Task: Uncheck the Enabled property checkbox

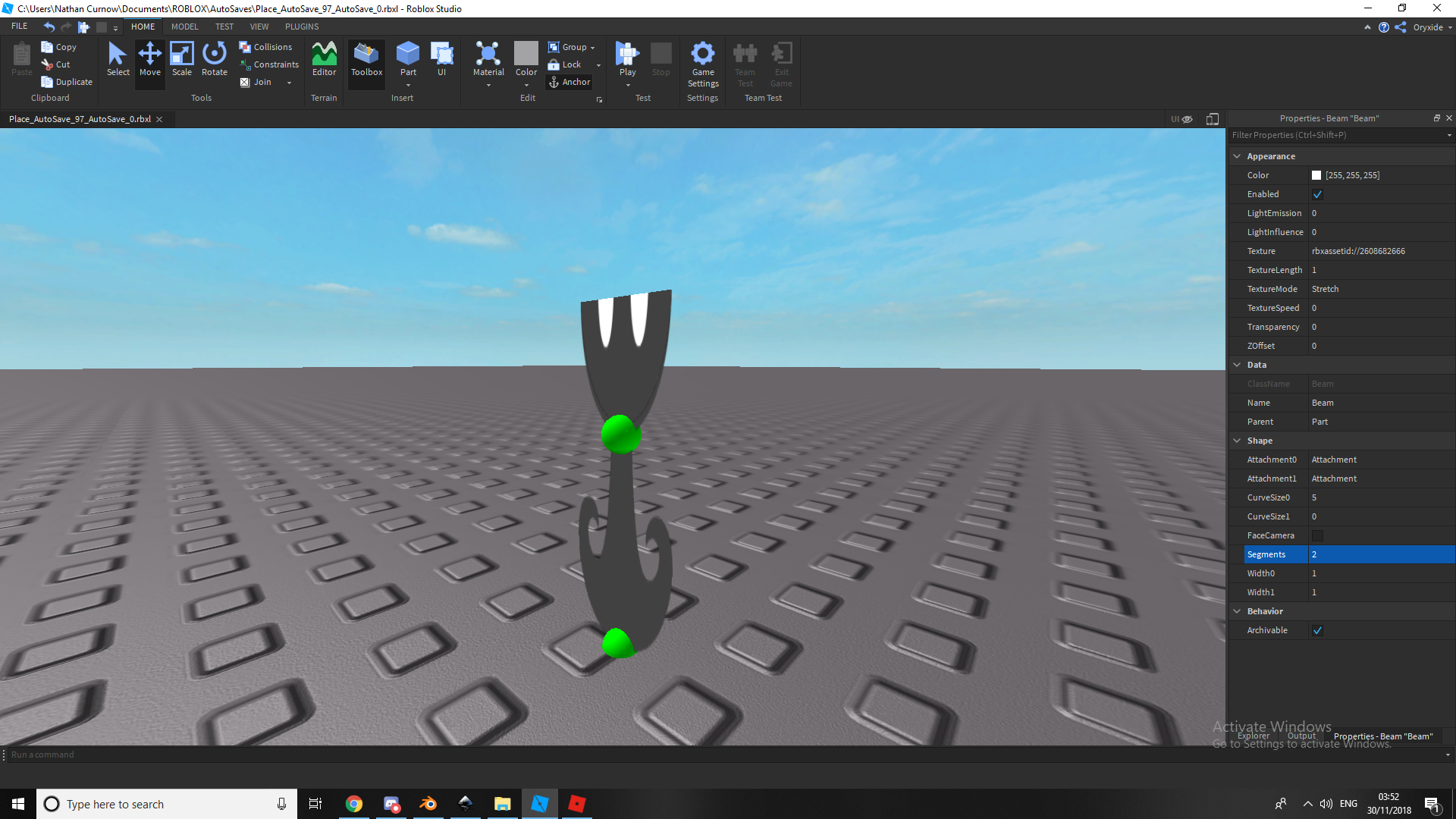Action: tap(1317, 194)
